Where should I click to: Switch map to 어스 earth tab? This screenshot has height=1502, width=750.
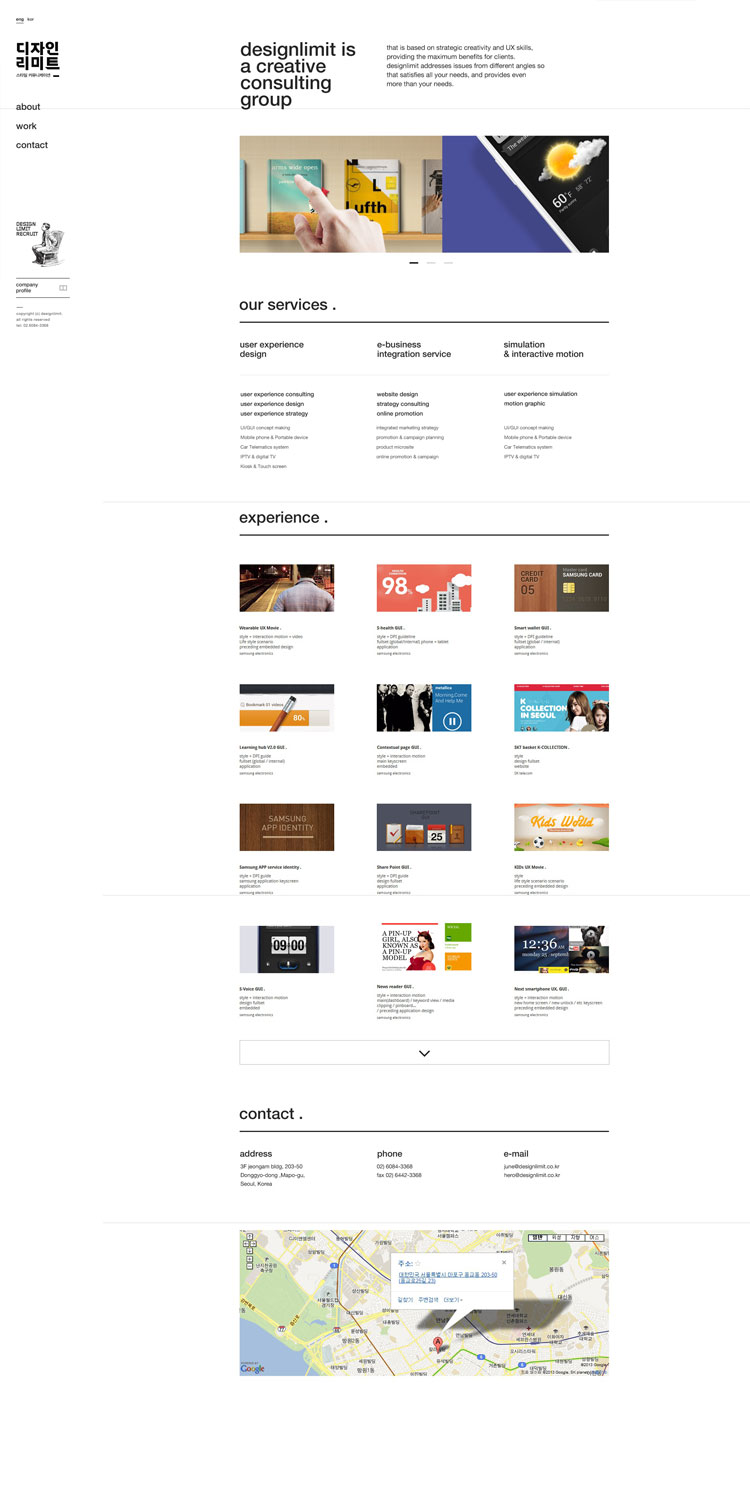[x=594, y=1238]
